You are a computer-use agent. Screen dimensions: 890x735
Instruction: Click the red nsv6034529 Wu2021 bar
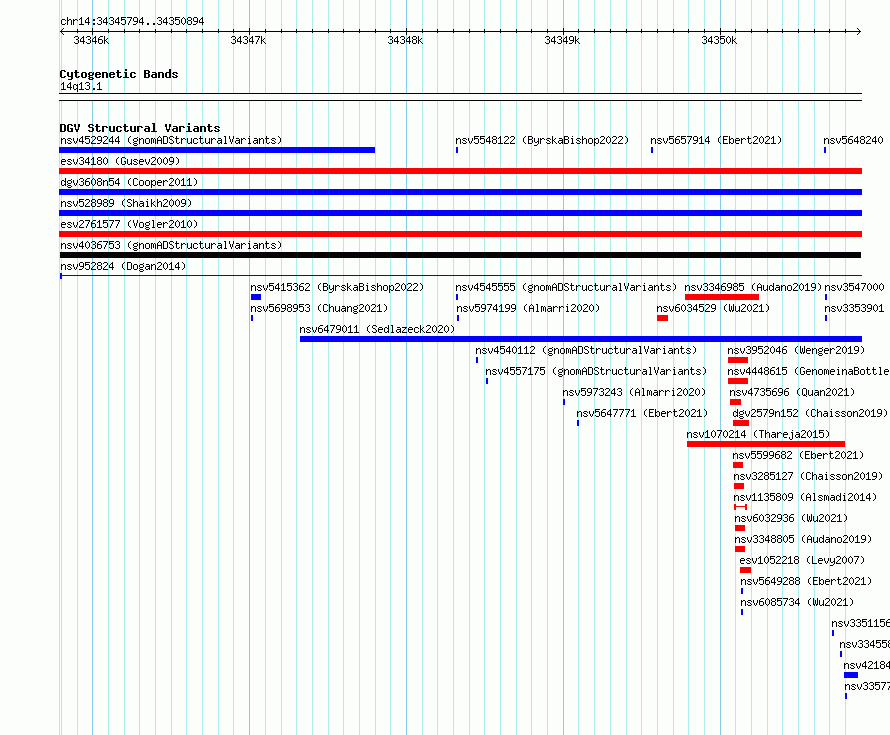click(662, 318)
